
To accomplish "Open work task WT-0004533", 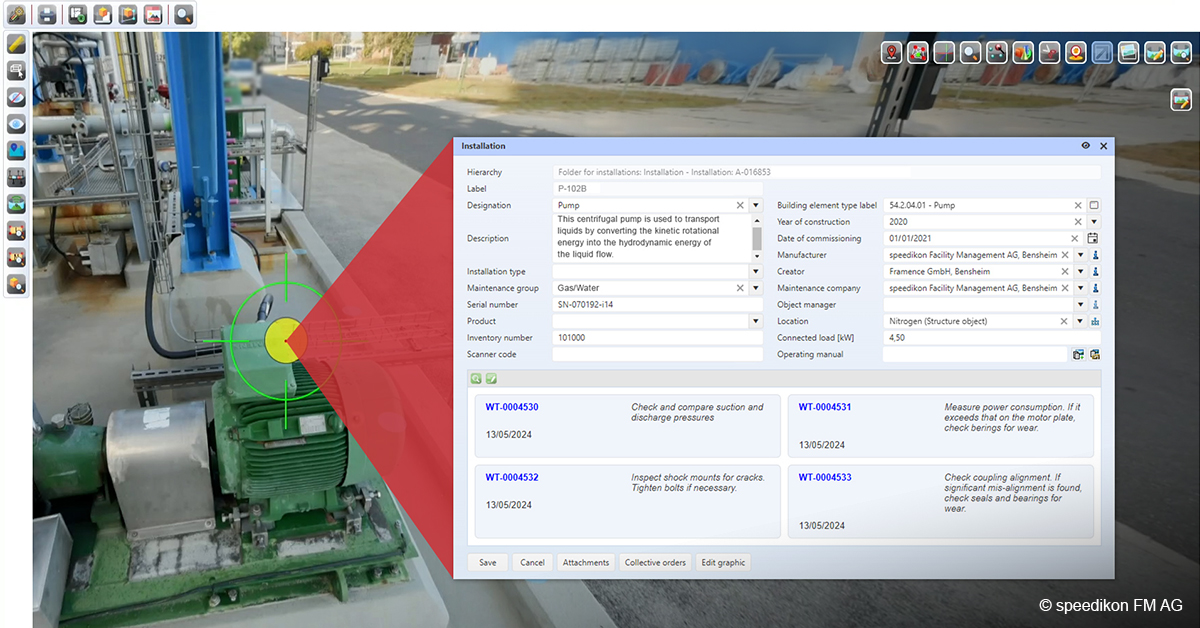I will 825,477.
